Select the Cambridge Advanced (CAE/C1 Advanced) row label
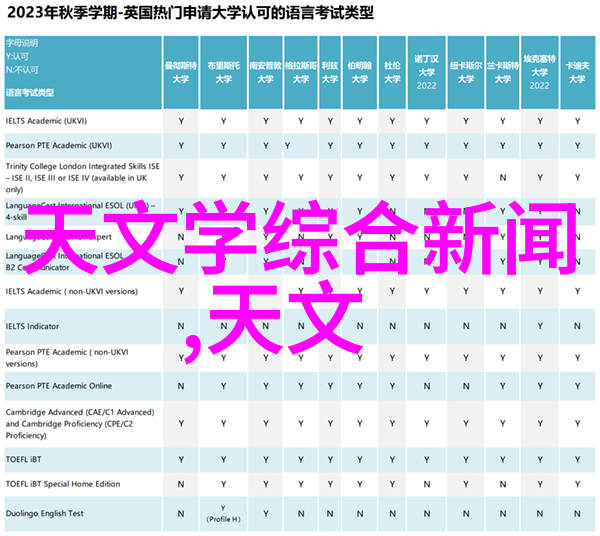Image resolution: width=600 pixels, height=536 pixels. [80, 424]
